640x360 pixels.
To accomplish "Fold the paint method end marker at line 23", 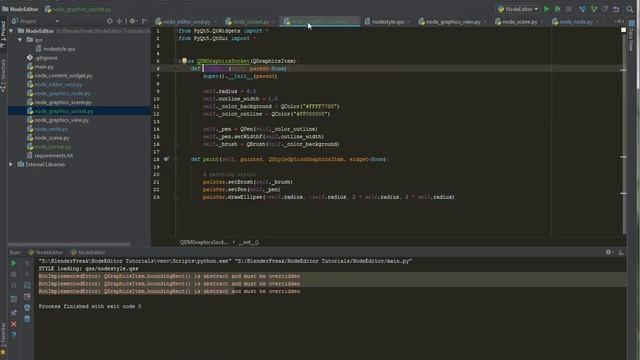I will tap(176, 197).
